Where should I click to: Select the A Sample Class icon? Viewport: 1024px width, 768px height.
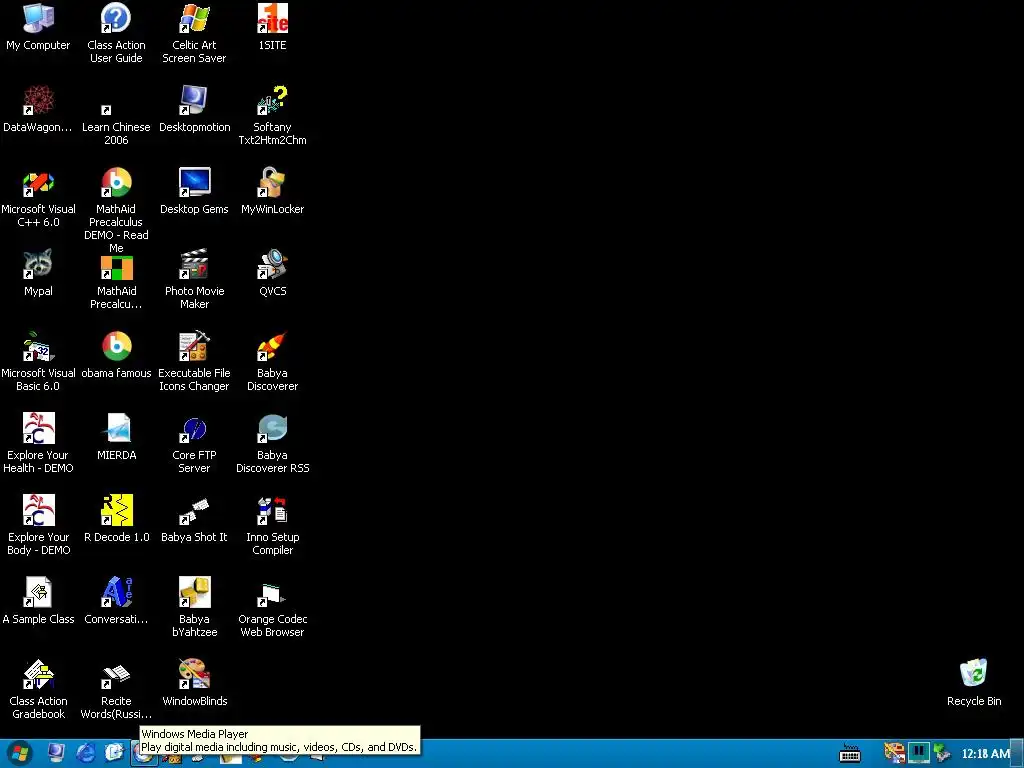38,592
